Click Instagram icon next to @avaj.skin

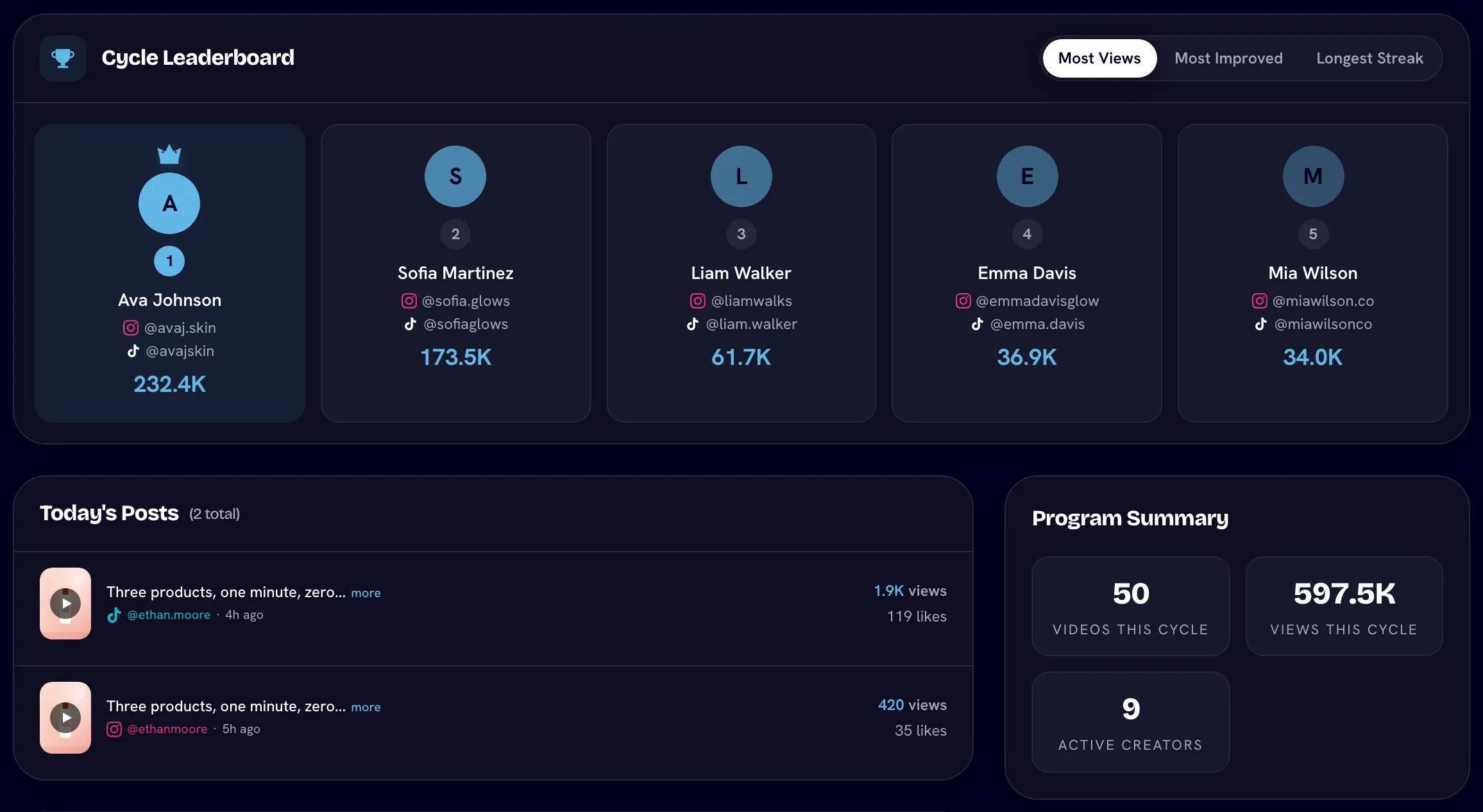131,328
